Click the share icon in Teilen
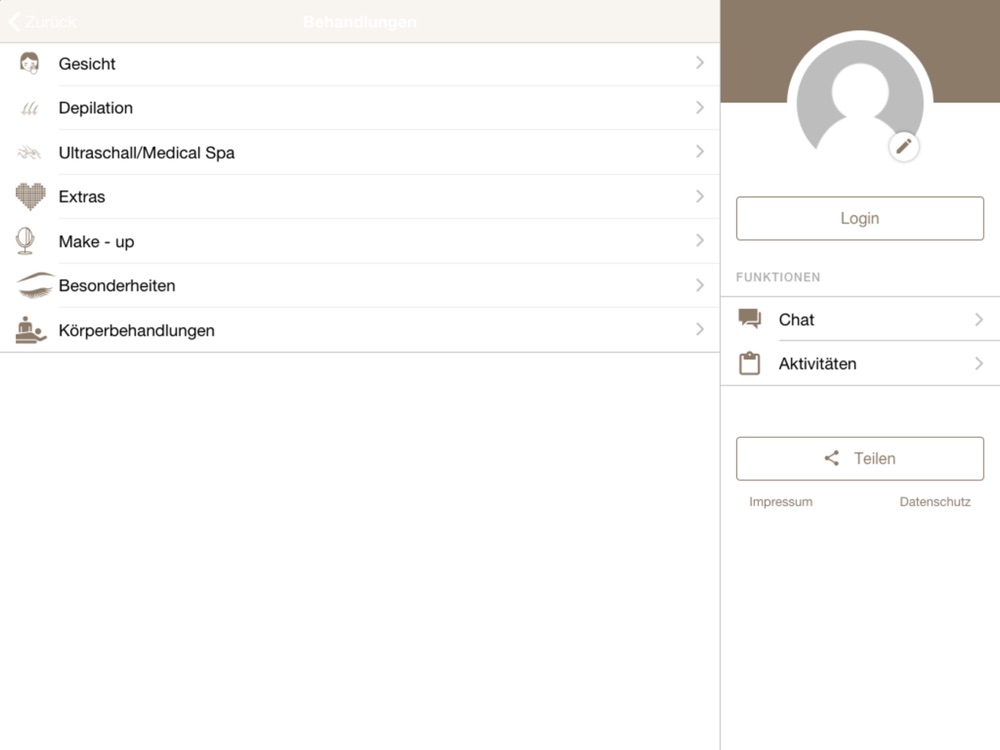 point(832,458)
